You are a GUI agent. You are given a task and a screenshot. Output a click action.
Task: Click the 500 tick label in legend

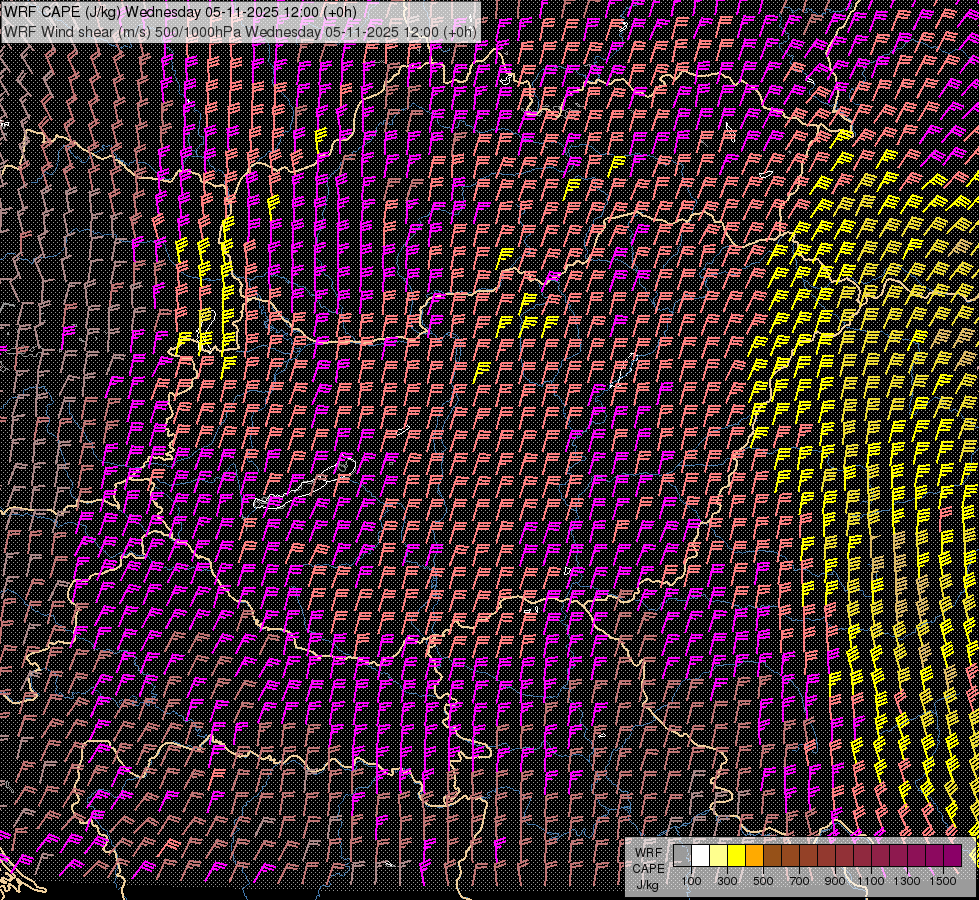[x=763, y=881]
